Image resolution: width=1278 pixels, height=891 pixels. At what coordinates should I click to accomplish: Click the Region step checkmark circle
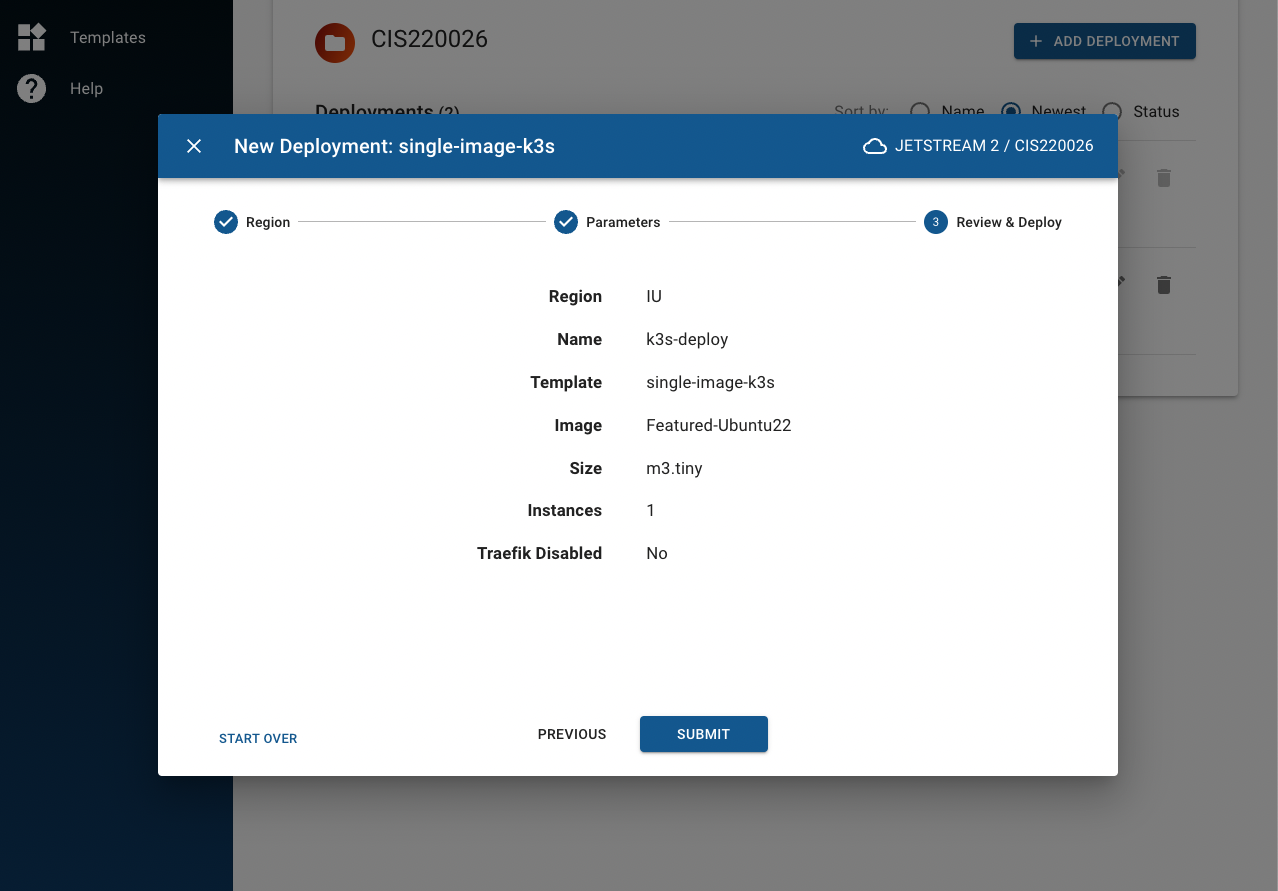pyautogui.click(x=226, y=222)
